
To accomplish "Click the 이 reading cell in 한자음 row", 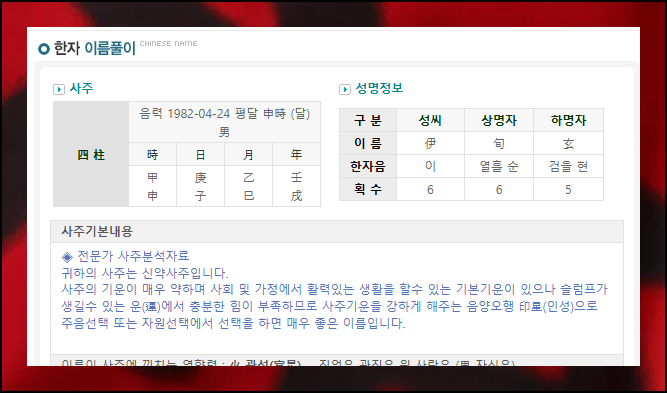I will [430, 166].
